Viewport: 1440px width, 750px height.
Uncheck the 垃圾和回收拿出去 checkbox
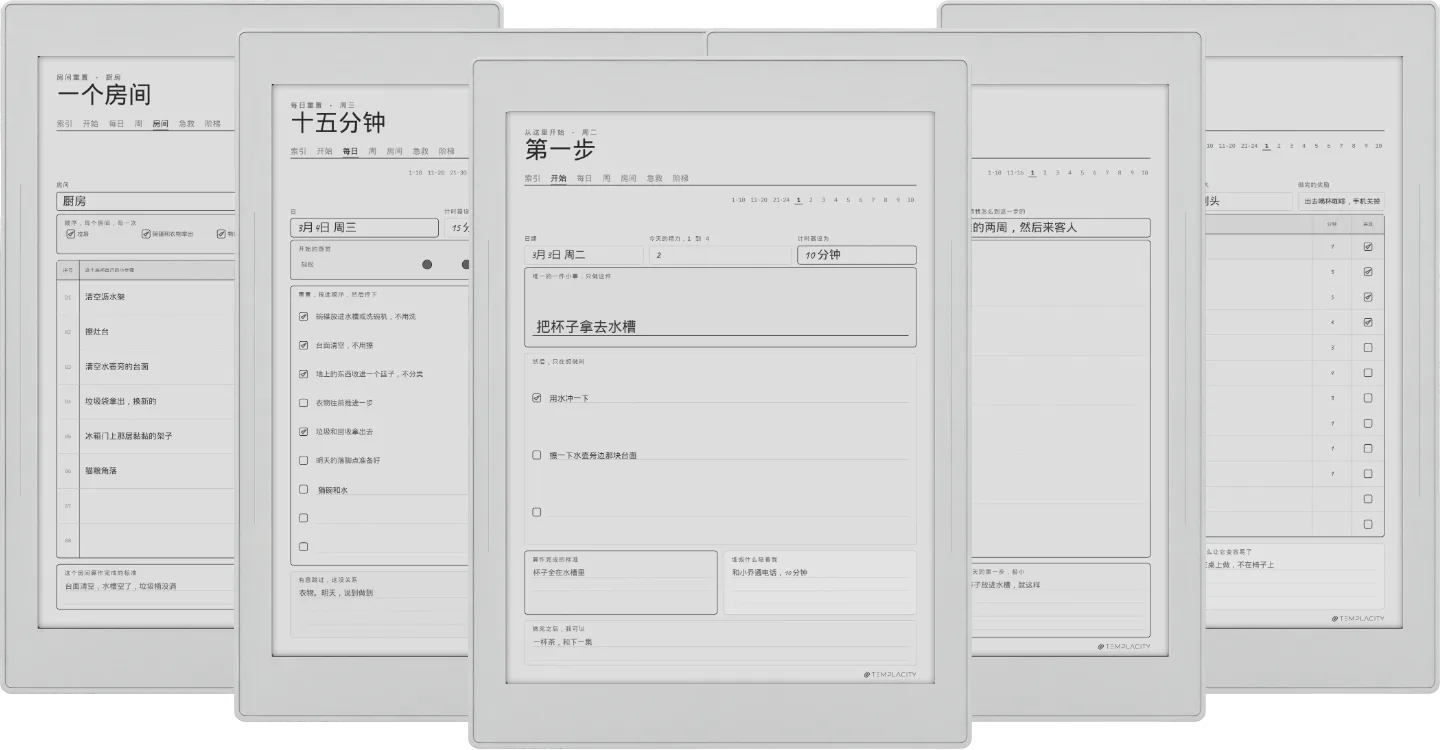[303, 432]
